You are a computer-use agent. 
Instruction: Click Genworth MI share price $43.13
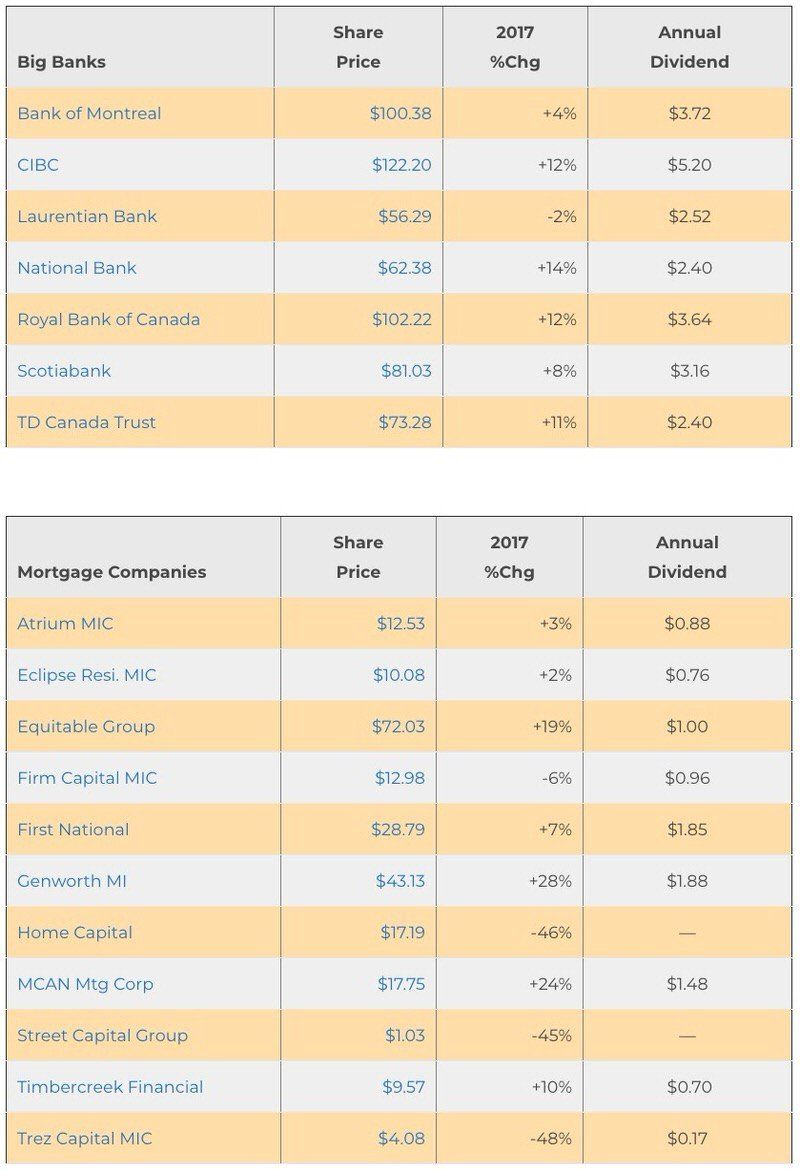(x=400, y=880)
